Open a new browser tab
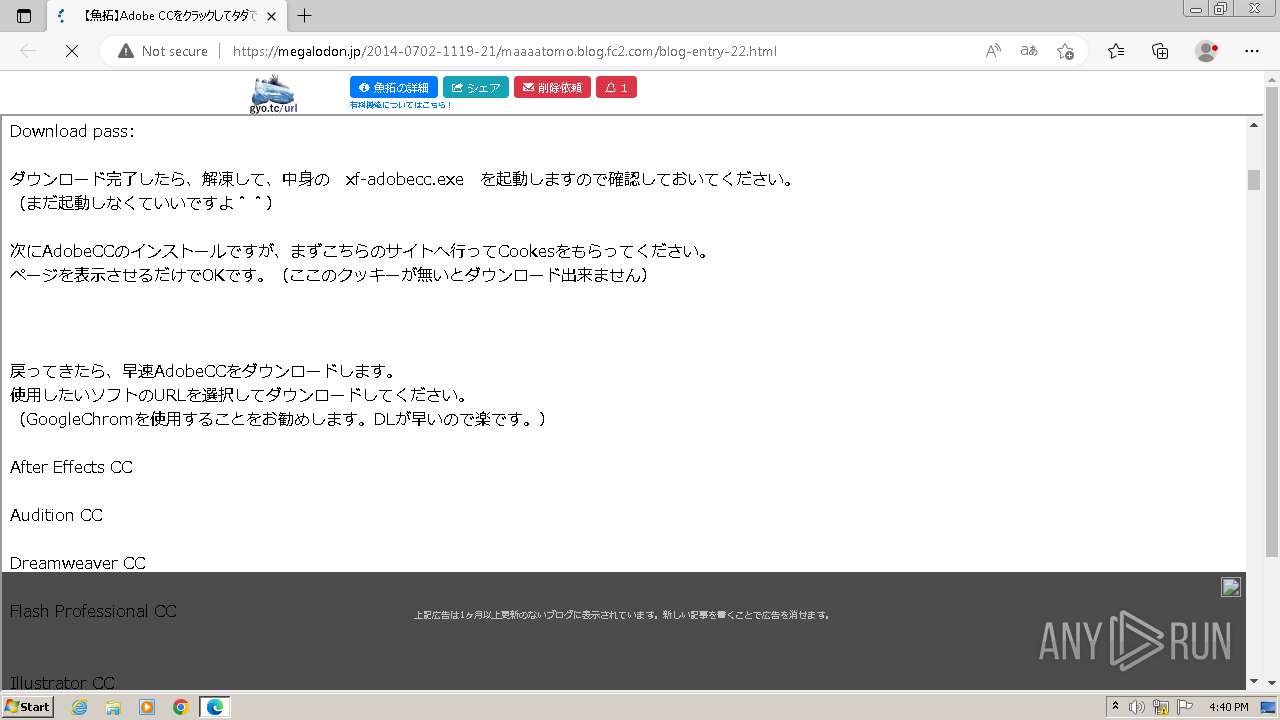 coord(305,16)
